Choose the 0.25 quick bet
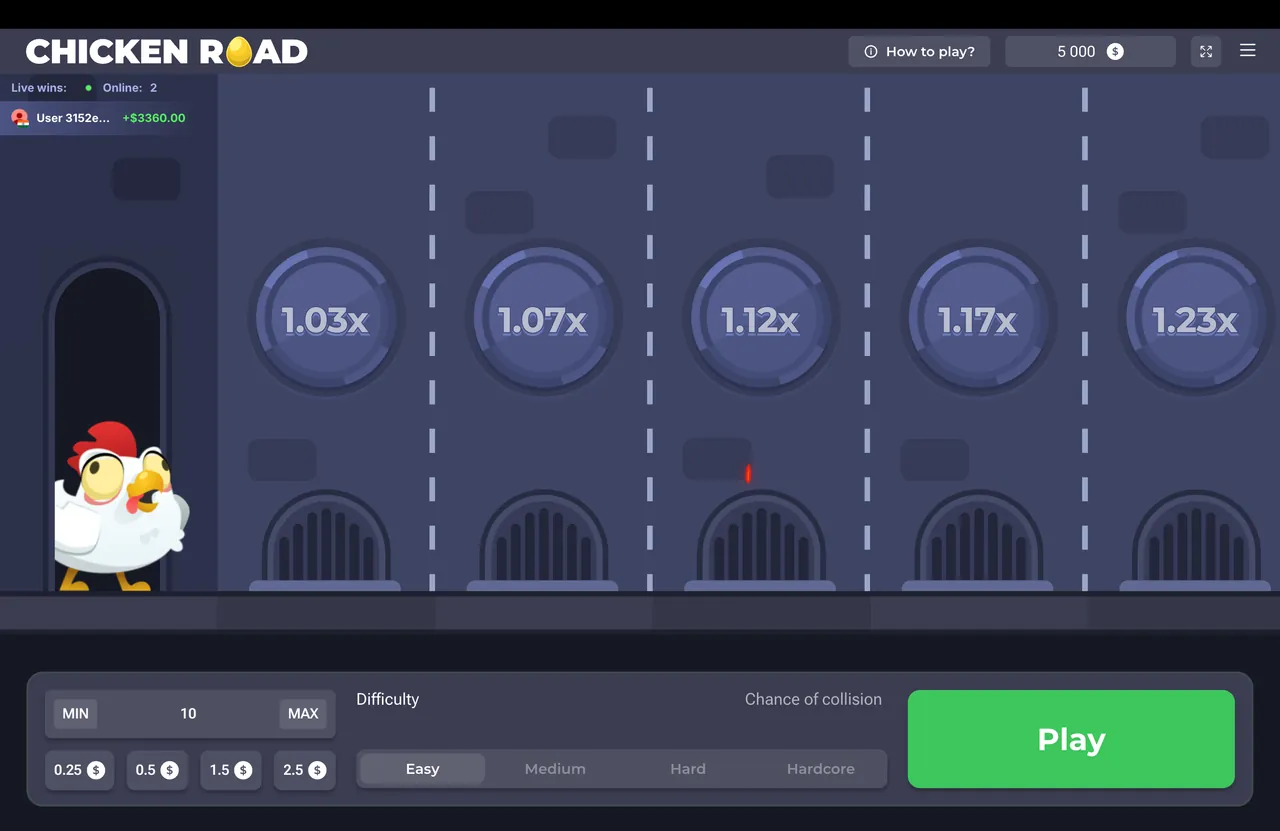 click(79, 770)
